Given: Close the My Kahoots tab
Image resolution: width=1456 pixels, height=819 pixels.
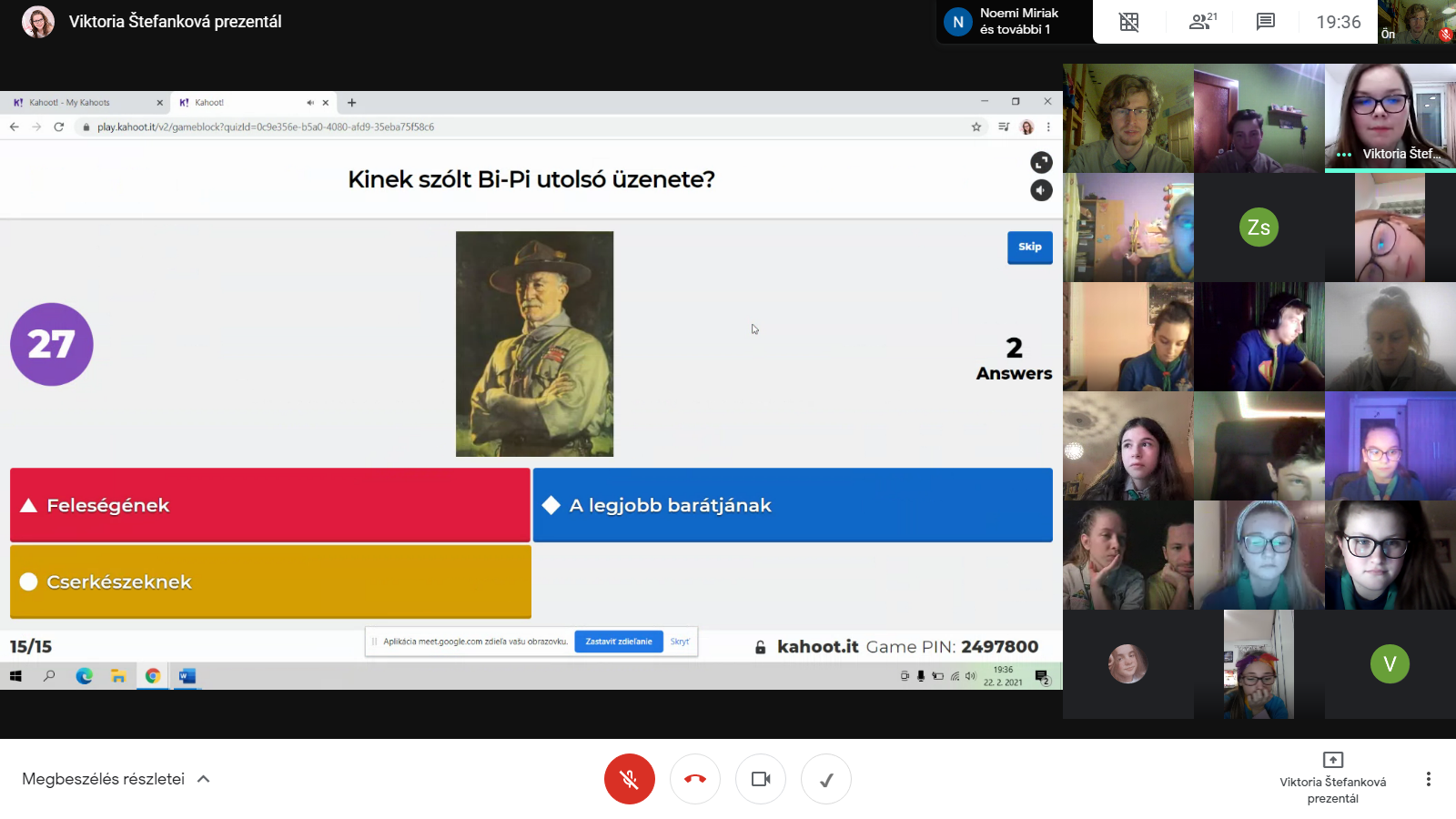Looking at the screenshot, I should (x=160, y=103).
